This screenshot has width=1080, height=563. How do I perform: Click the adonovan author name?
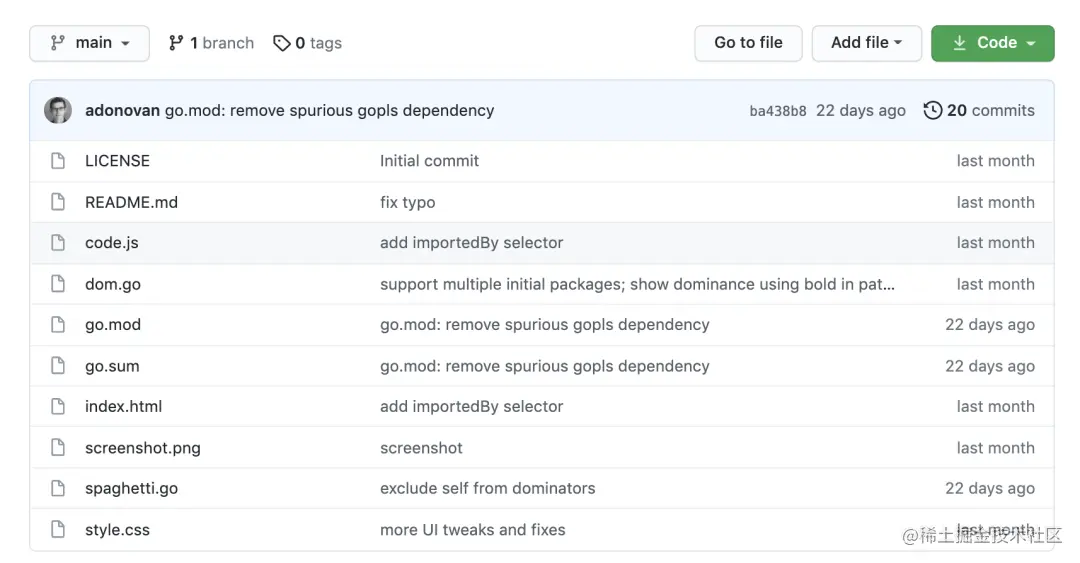tap(122, 111)
